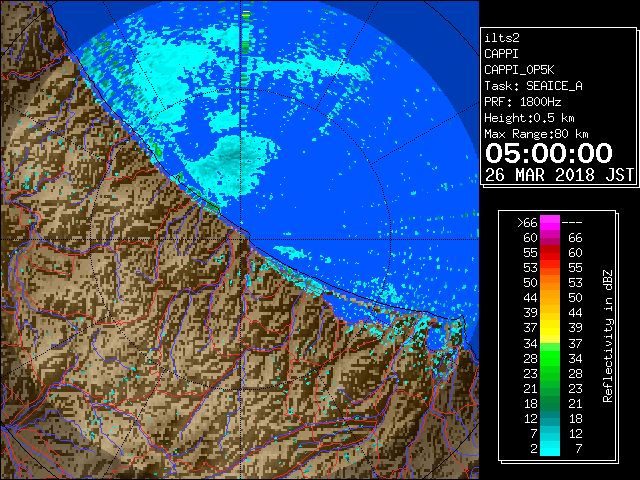Pick the bright green 28–34 dBZ band
640x480 pixels.
tap(550, 358)
